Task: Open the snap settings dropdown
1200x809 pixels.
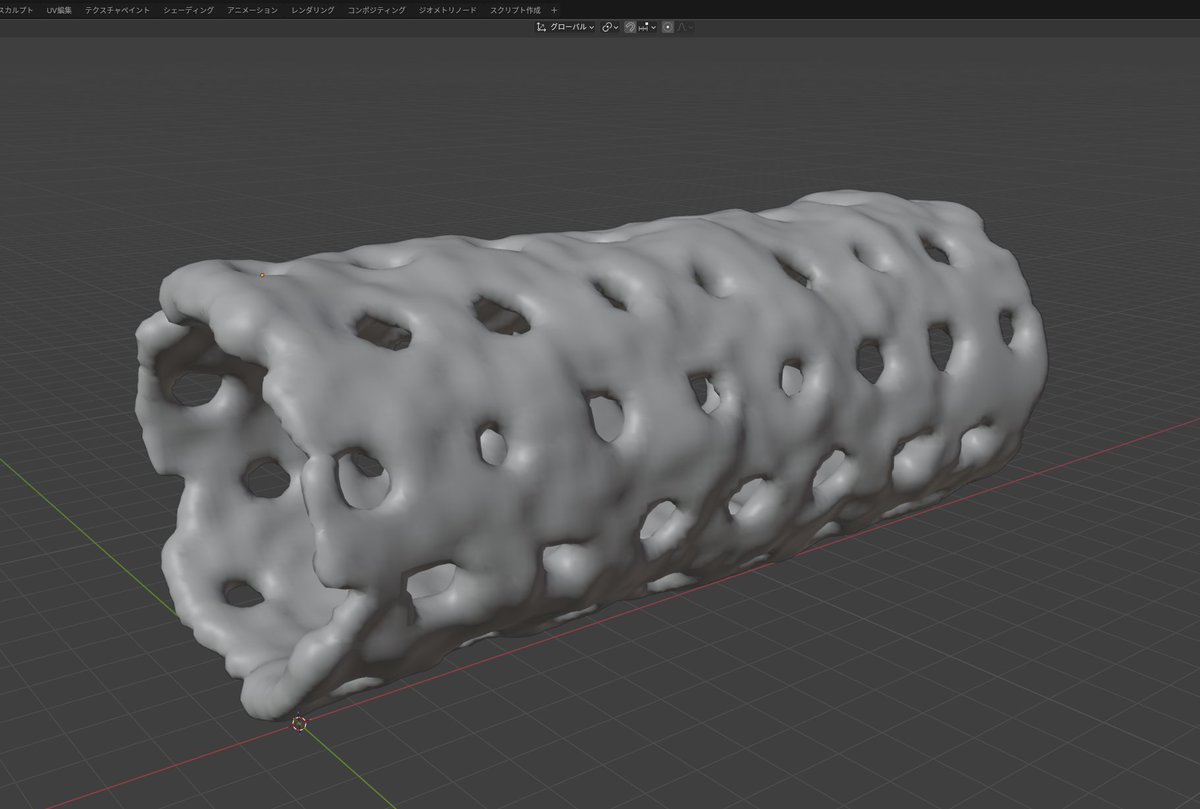Action: pos(648,27)
